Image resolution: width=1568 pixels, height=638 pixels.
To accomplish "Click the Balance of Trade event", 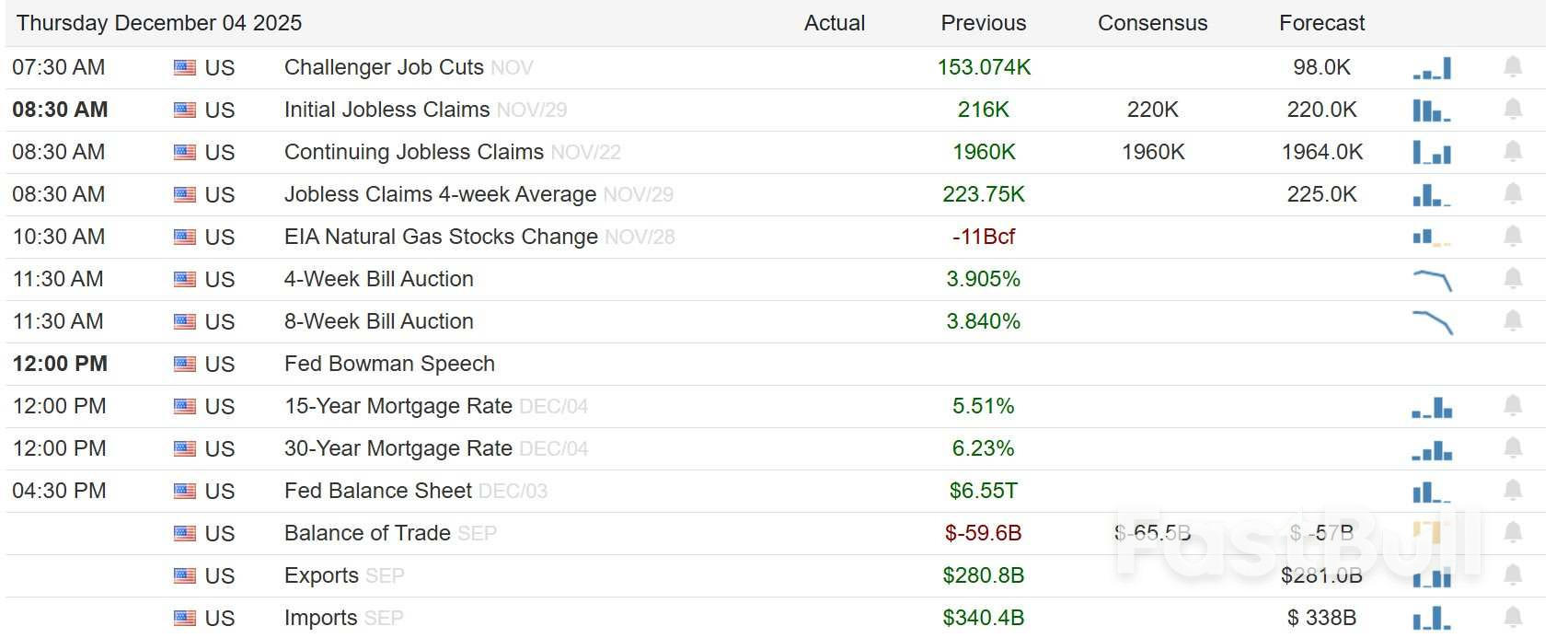I will pyautogui.click(x=367, y=533).
